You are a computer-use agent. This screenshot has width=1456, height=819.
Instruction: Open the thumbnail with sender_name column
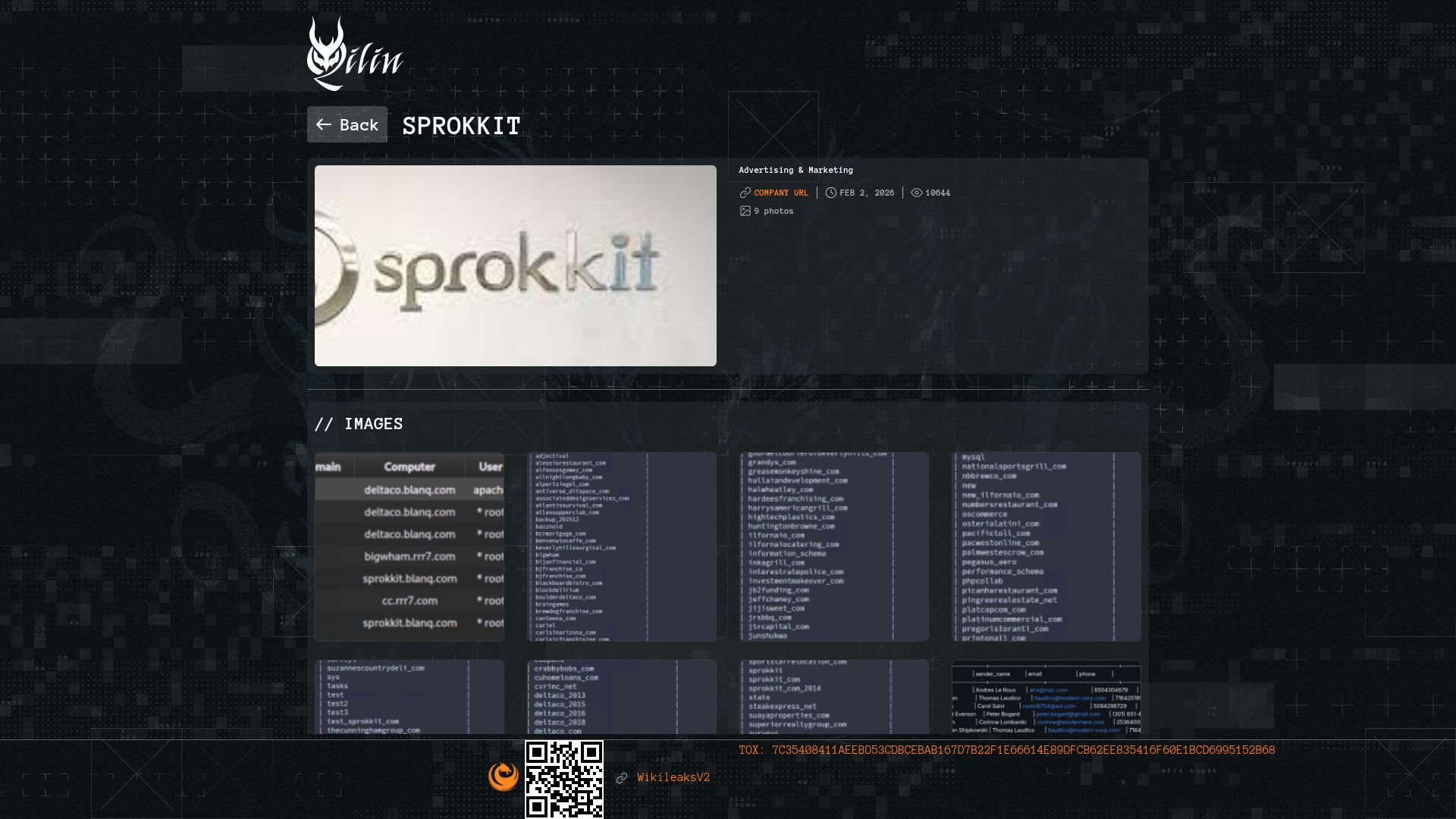point(1046,697)
